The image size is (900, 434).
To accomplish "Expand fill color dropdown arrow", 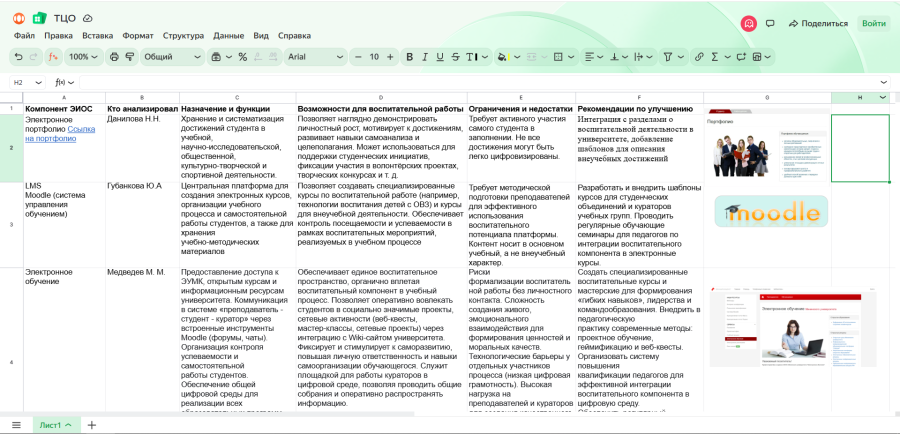I will 517,57.
